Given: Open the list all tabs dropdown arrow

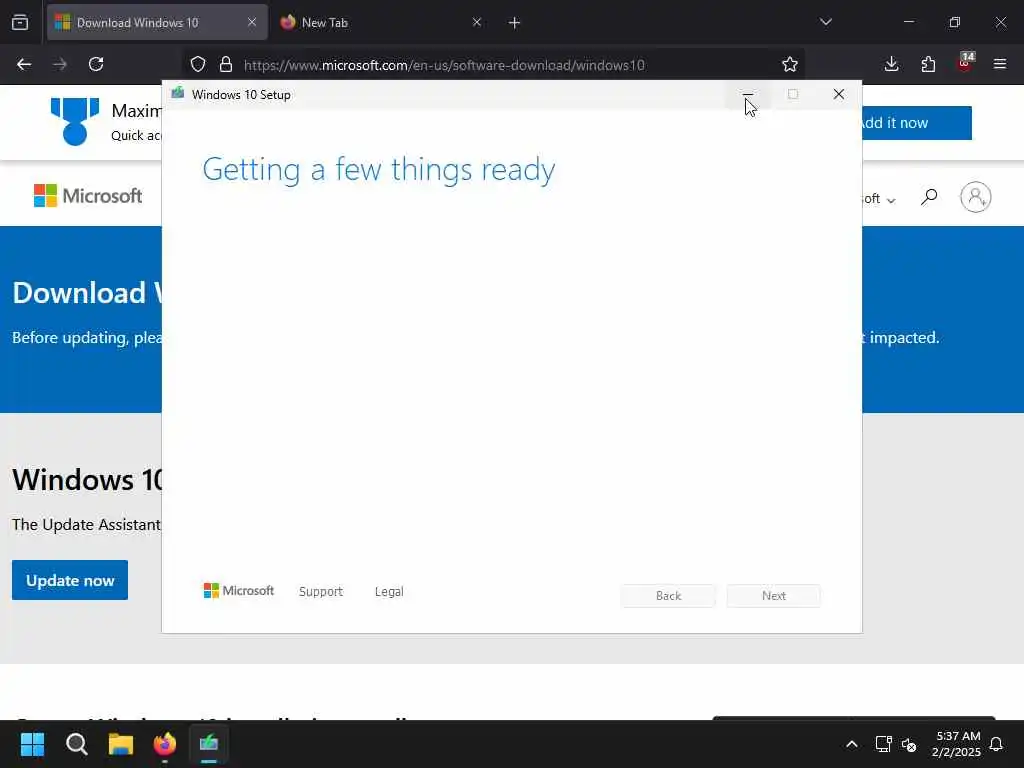Looking at the screenshot, I should coord(825,22).
